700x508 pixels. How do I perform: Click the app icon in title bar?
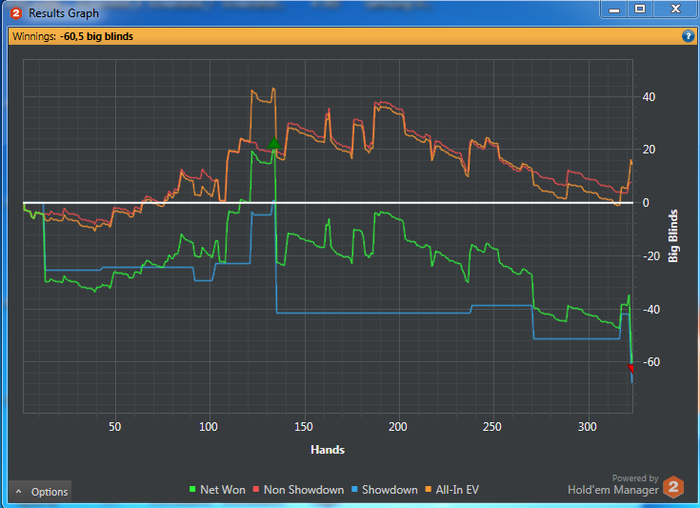[x=16, y=13]
